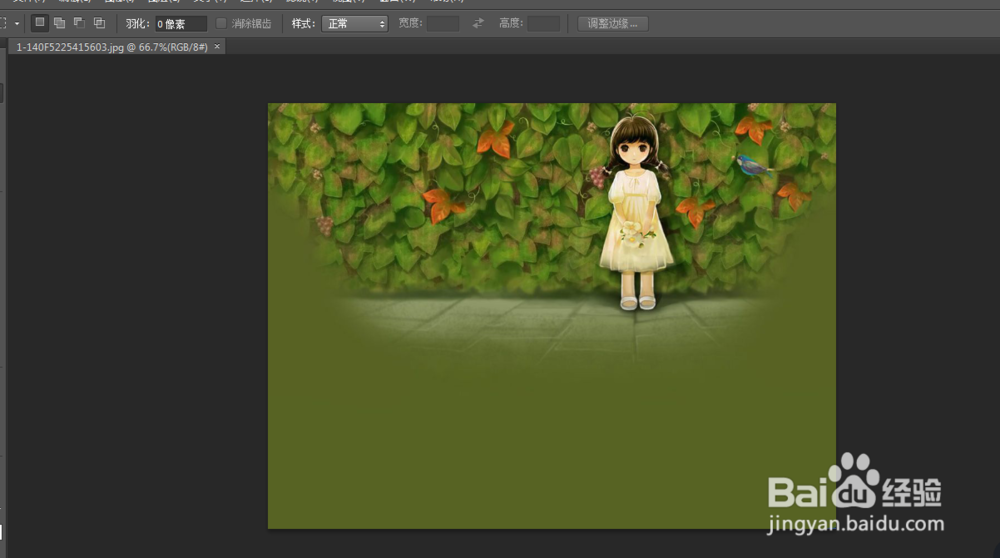
Task: Toggle the 消除锯齿 anti-alias checkbox
Action: point(221,24)
